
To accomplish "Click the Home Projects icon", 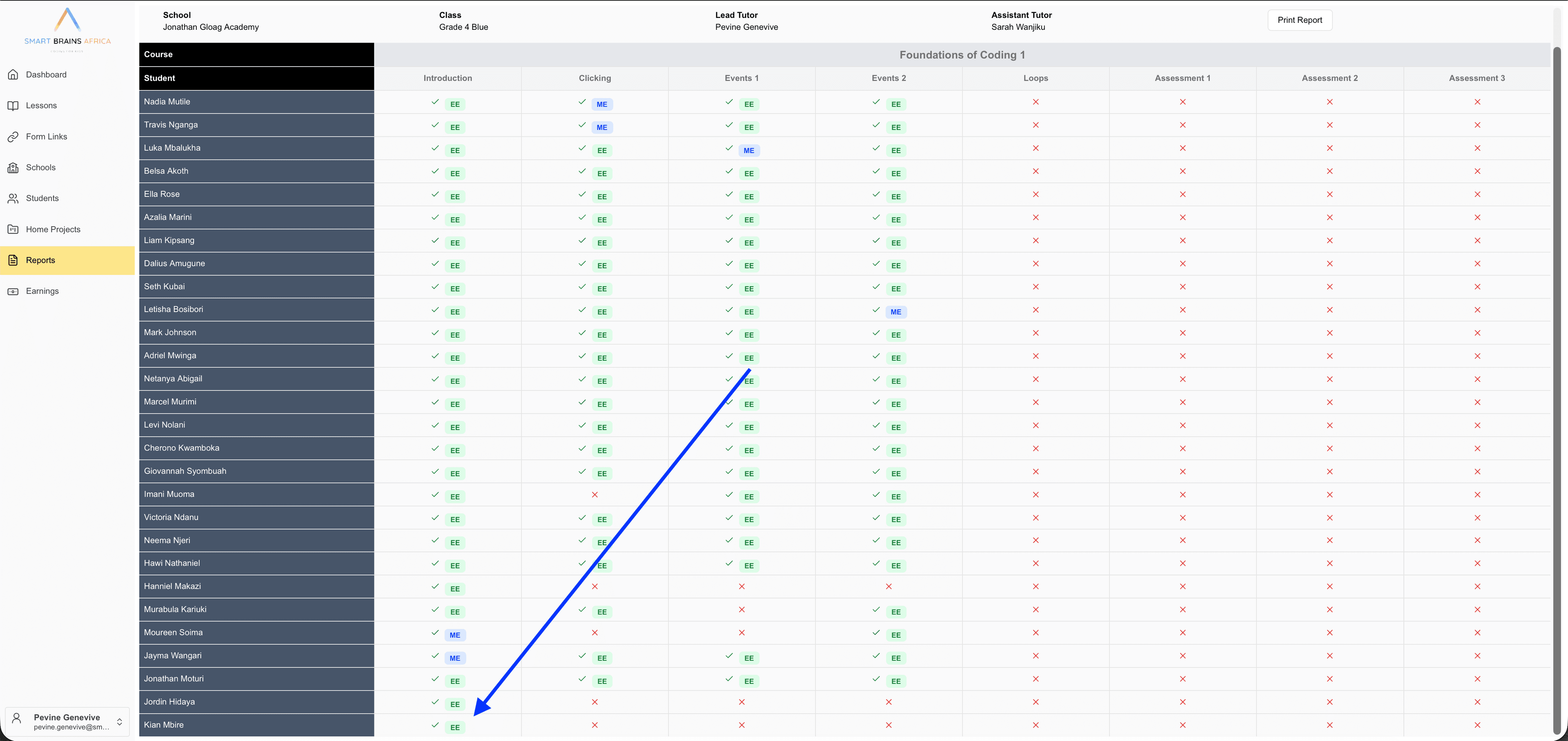I will click(x=13, y=230).
